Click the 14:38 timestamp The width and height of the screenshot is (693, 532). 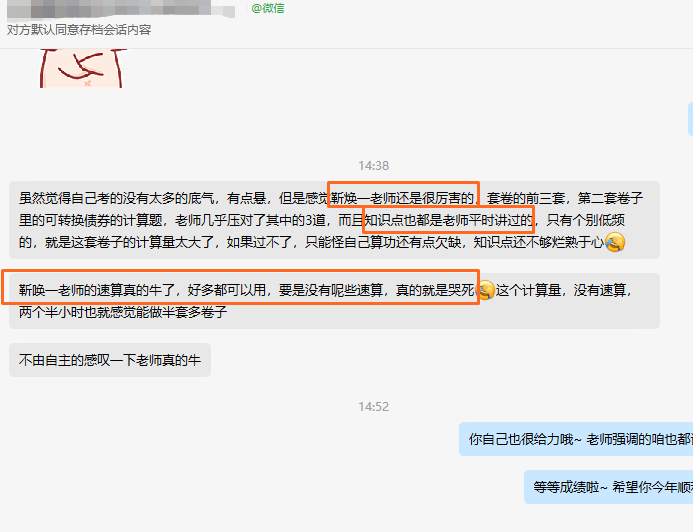(x=373, y=166)
